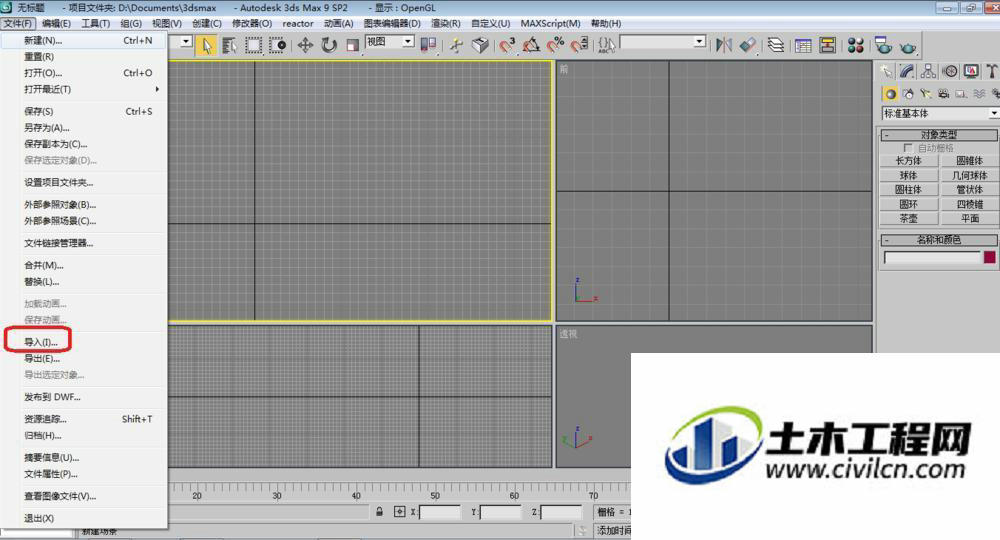This screenshot has height=540, width=1000.
Task: Click 平面 object button
Action: (969, 219)
